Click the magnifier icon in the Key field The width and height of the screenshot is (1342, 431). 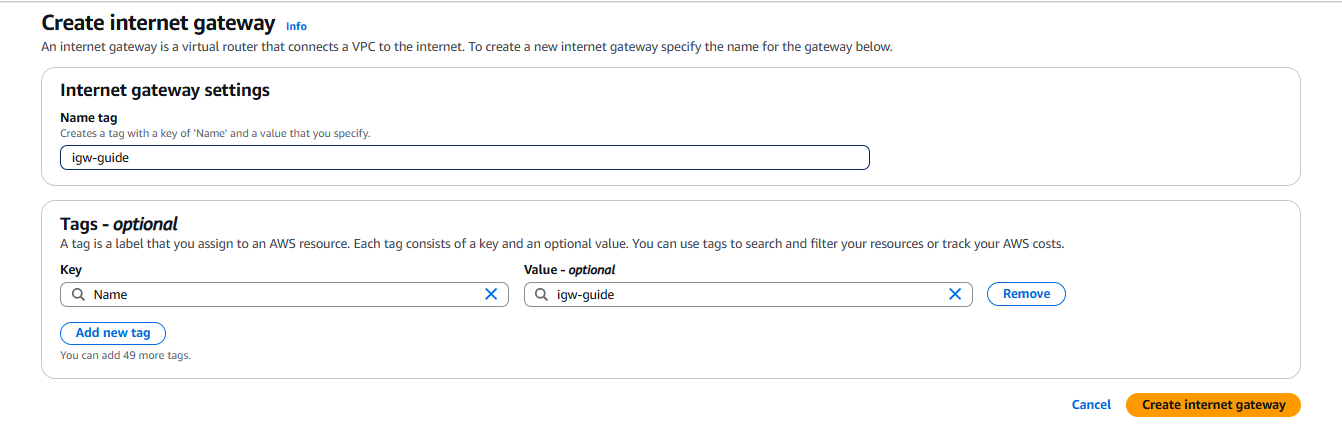78,294
